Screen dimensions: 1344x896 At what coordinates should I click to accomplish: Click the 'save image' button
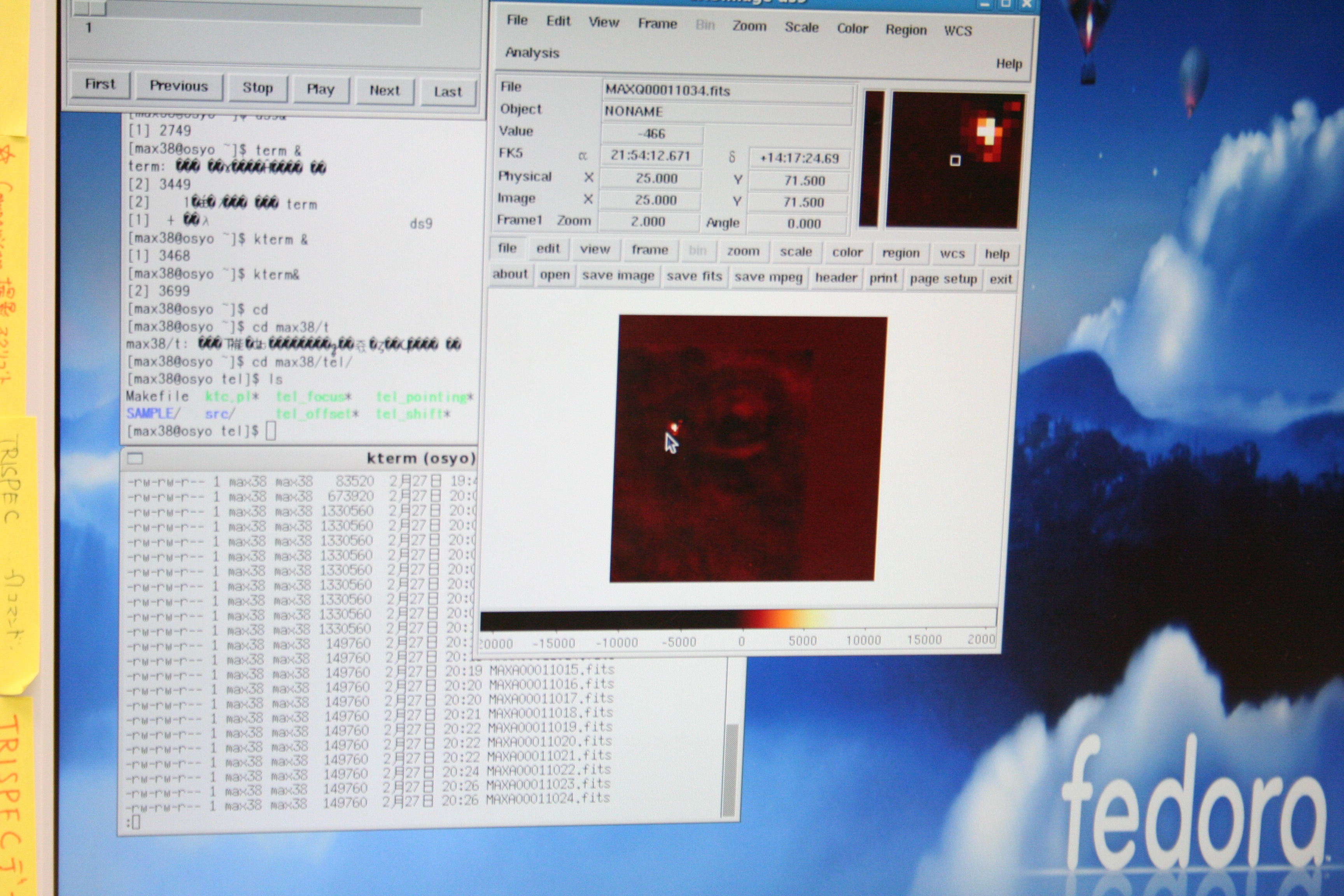coord(618,276)
